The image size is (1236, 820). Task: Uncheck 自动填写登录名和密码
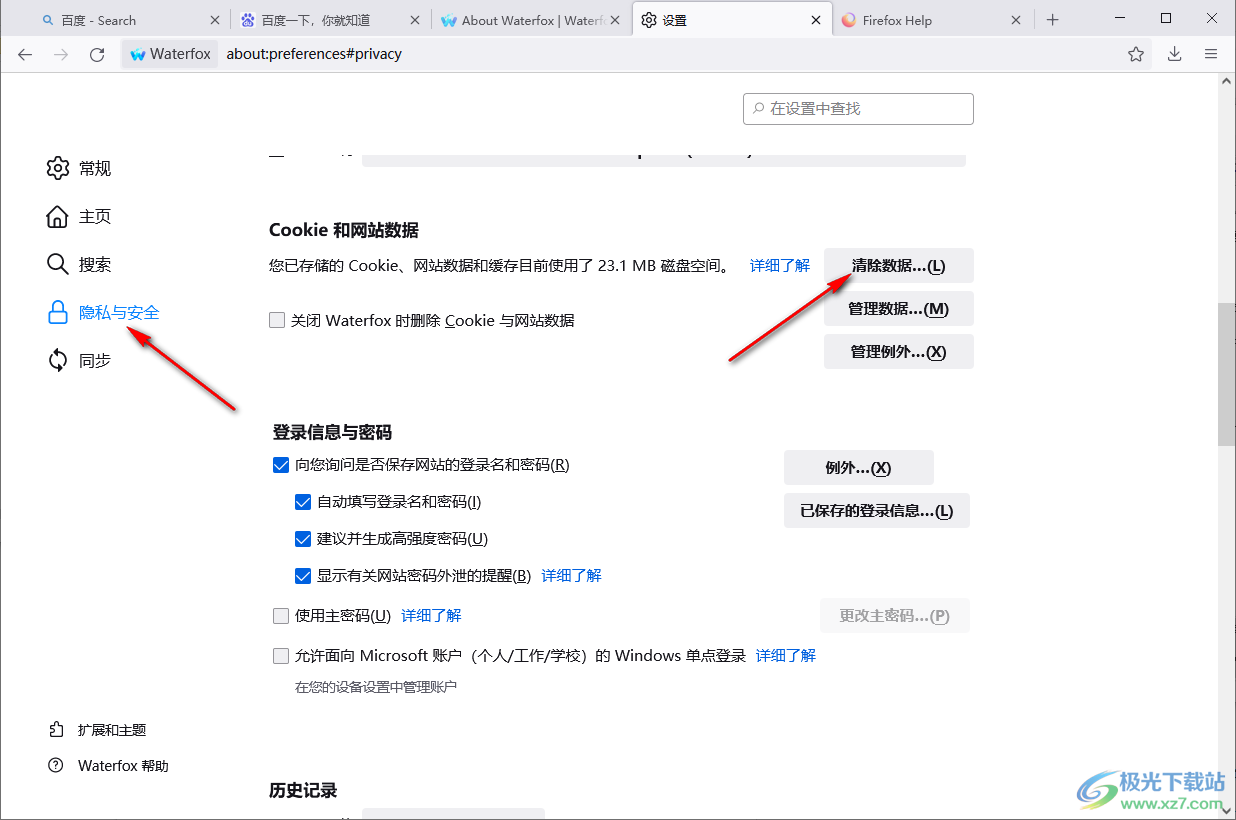pyautogui.click(x=303, y=502)
